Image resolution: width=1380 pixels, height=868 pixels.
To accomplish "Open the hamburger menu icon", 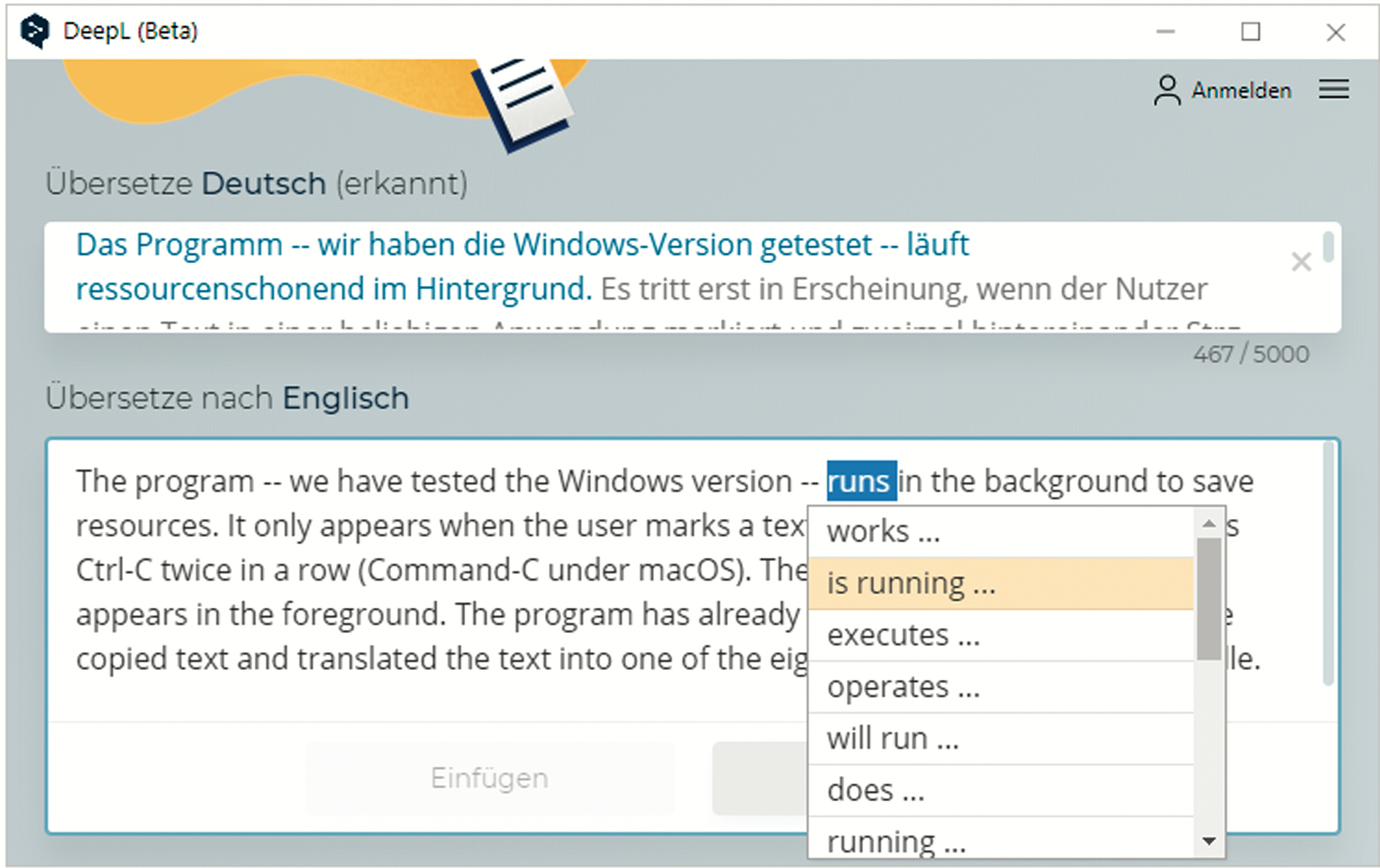I will (1333, 90).
